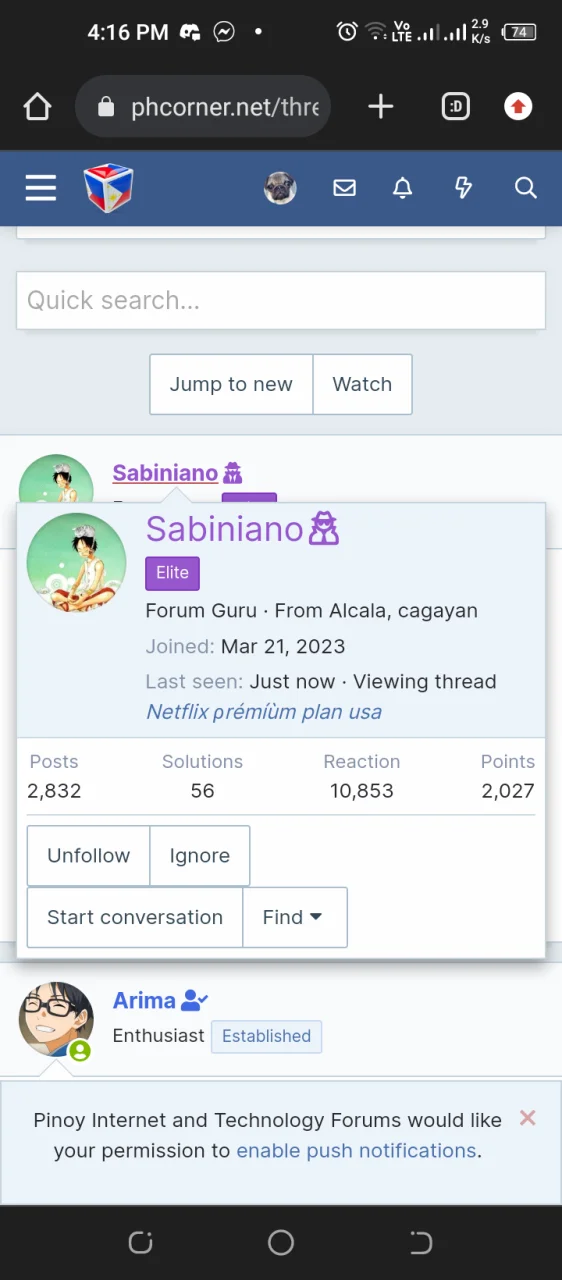Go to browser home page icon
Viewport: 562px width, 1280px height.
37,107
